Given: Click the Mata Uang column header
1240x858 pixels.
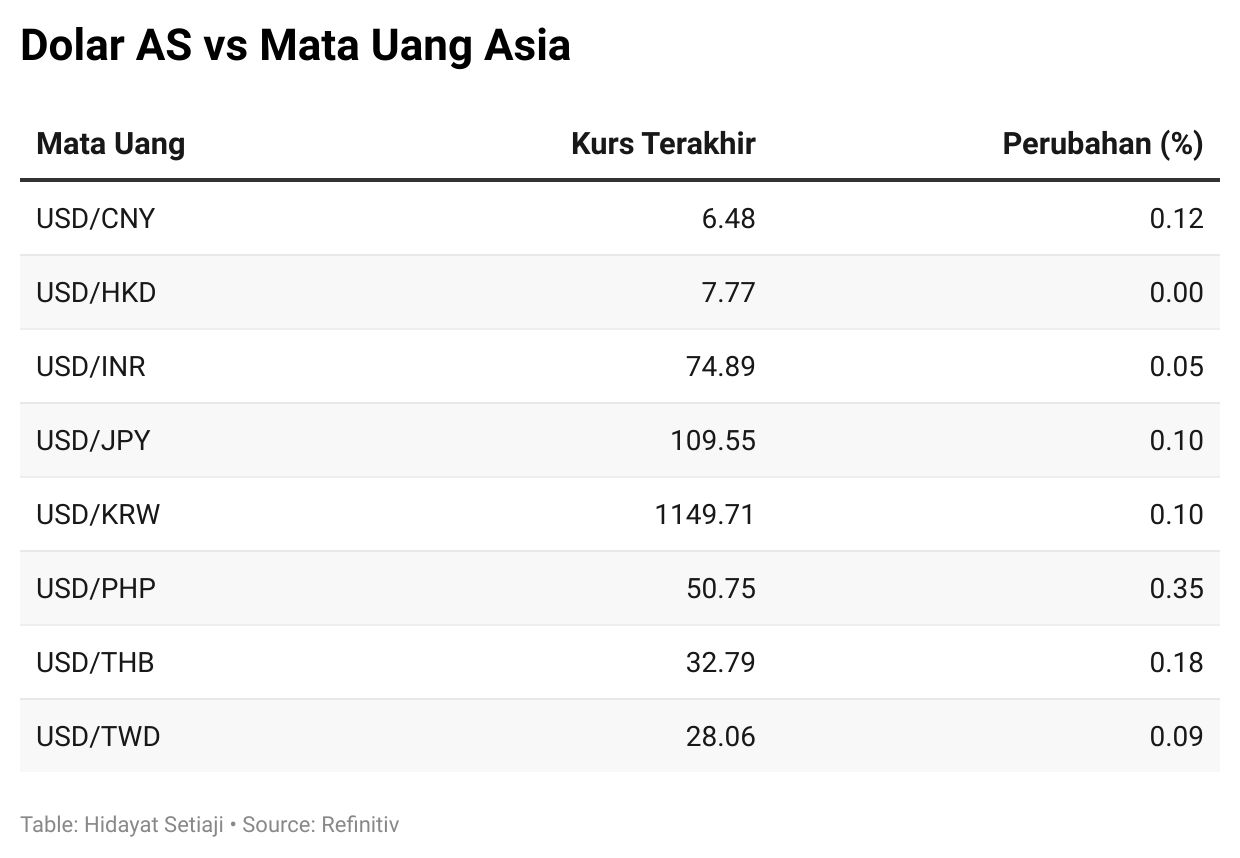Looking at the screenshot, I should pyautogui.click(x=110, y=144).
